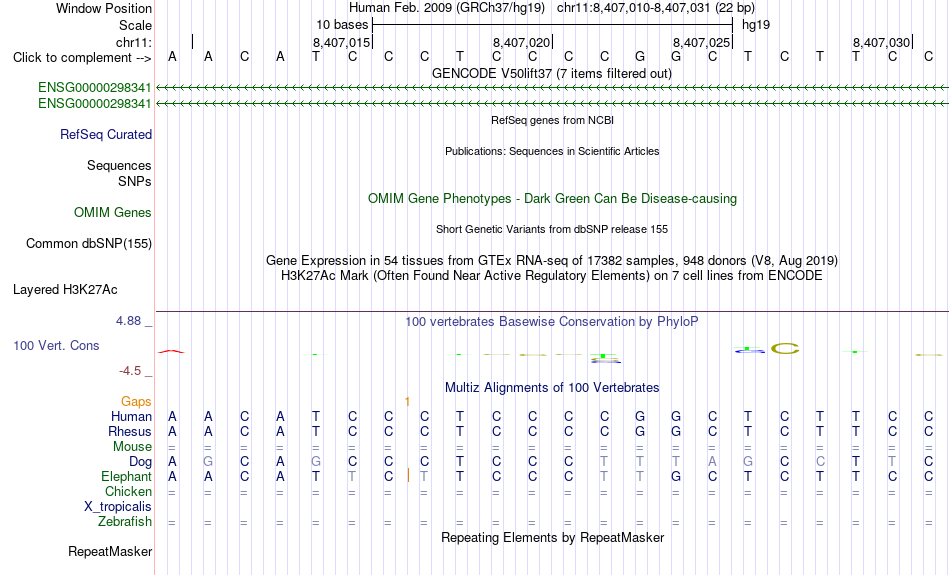950x575 pixels.
Task: Click the Layered H3K27Ac track label
Action: (x=65, y=290)
